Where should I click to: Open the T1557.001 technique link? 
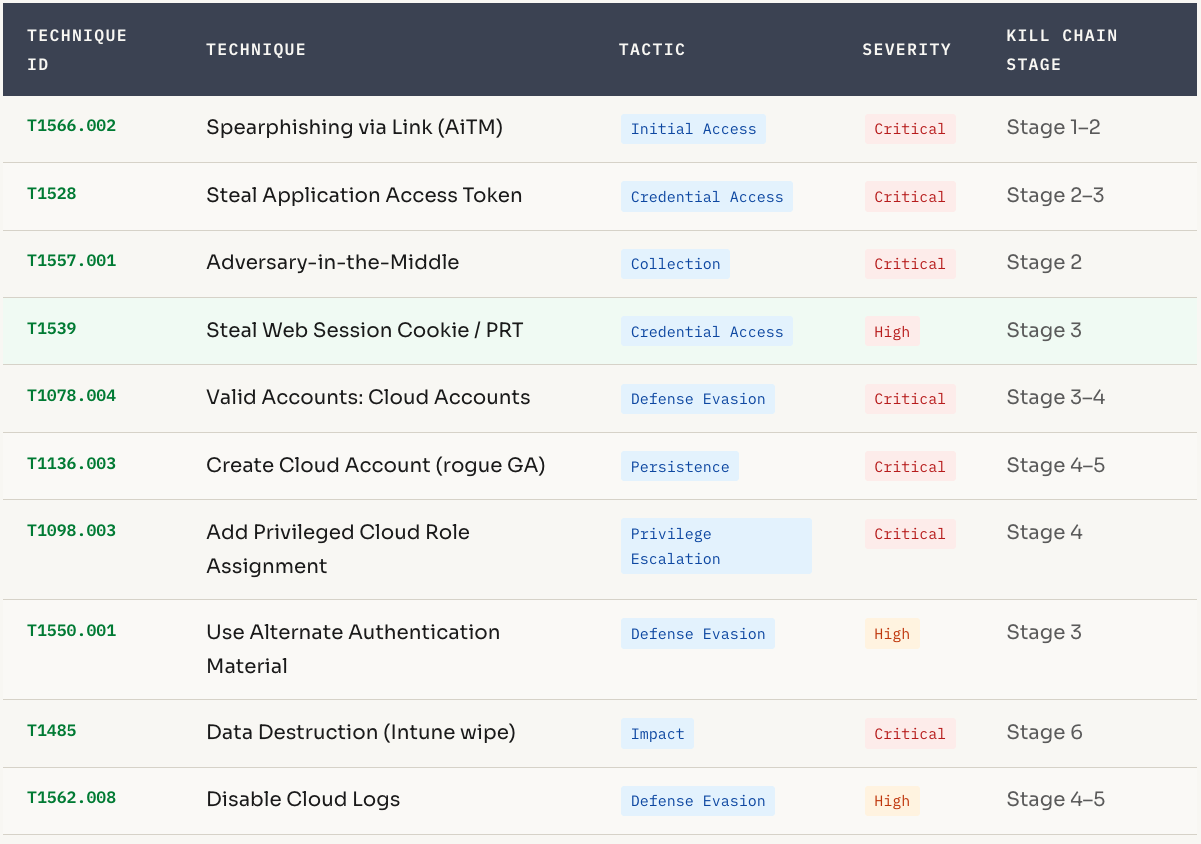[x=71, y=261]
